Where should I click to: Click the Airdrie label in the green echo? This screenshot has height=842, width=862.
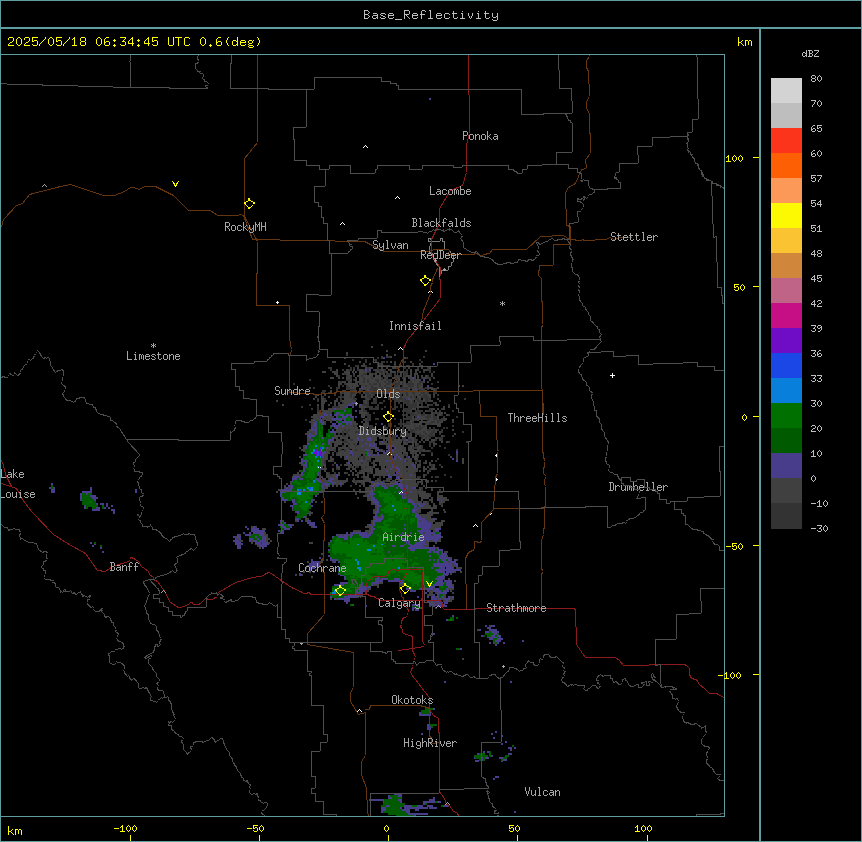coord(403,537)
